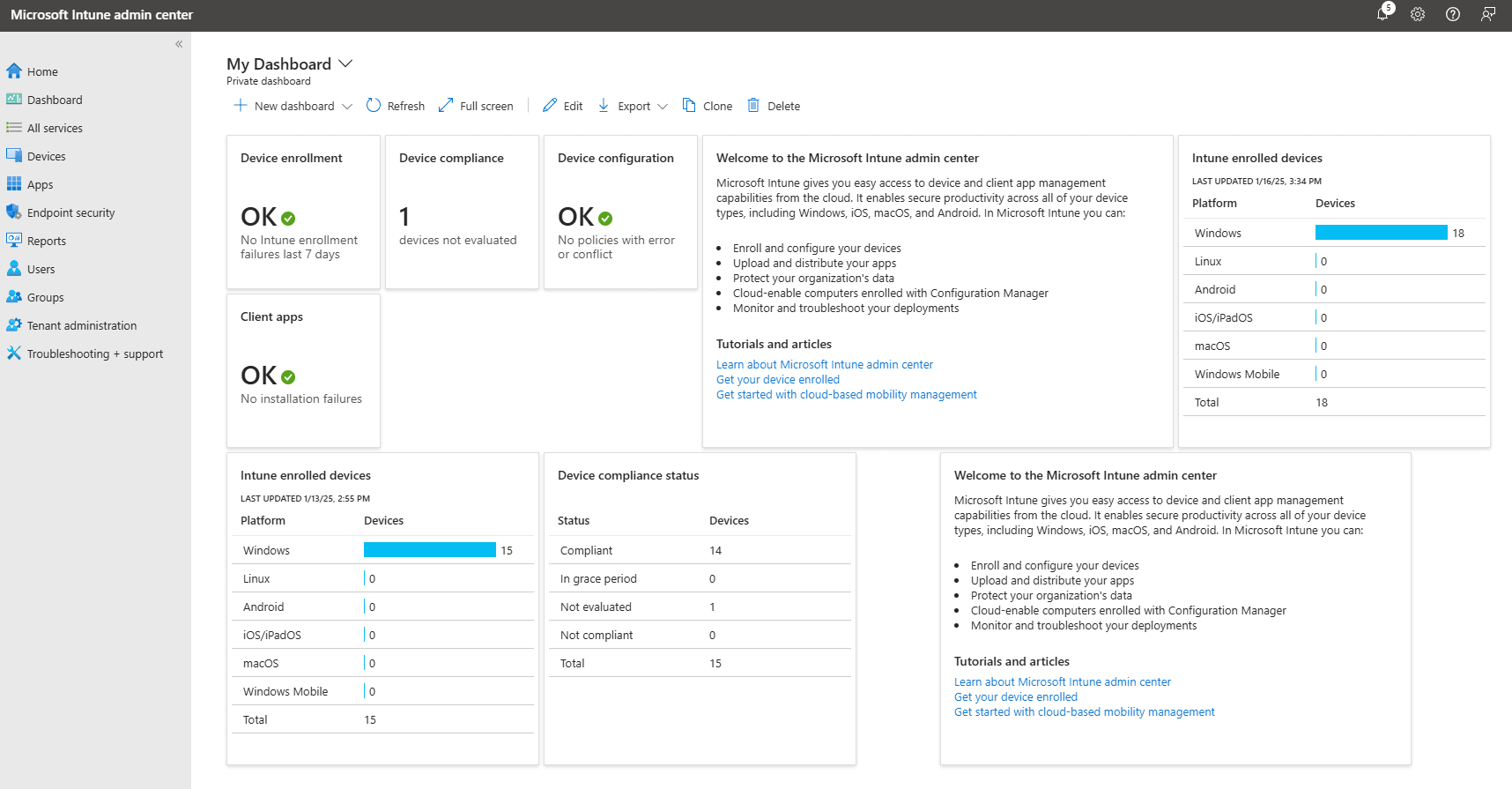
Task: Click the Full screen arrows icon
Action: click(x=446, y=106)
